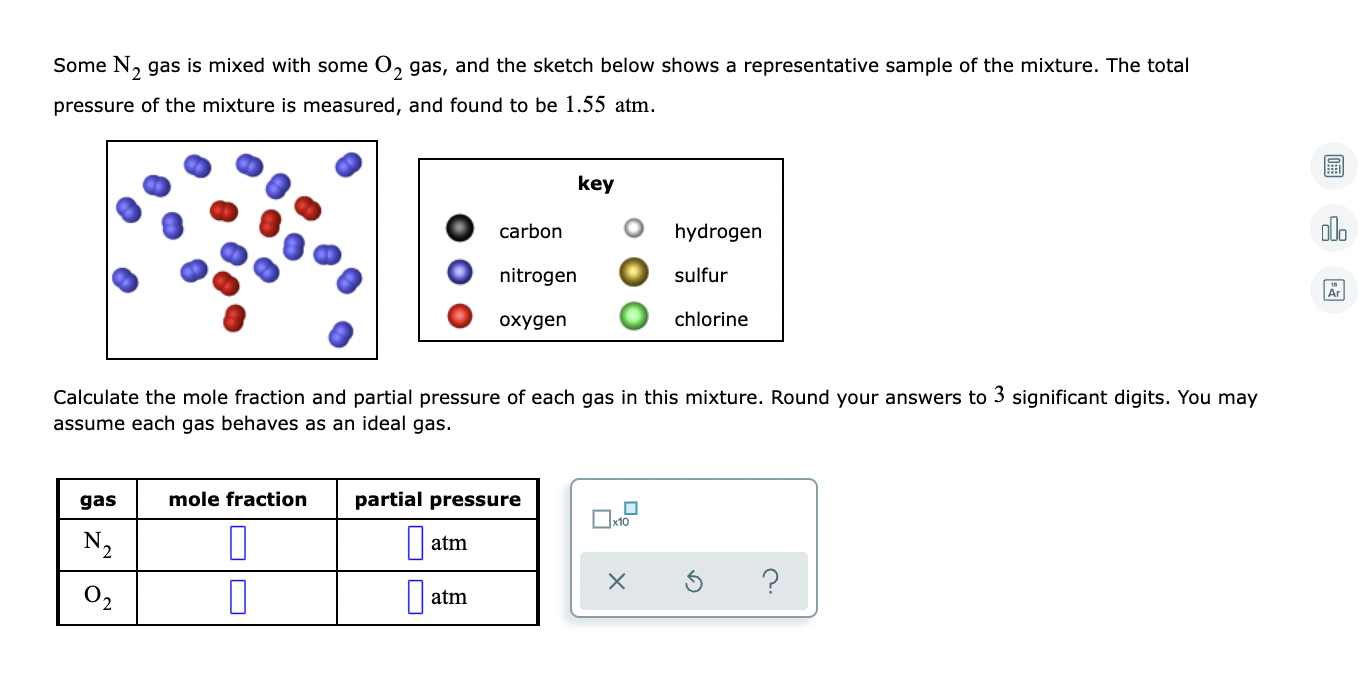Screen dimensions: 1364x676
Task: Clear the answer using the X icon
Action: pyautogui.click(x=615, y=581)
